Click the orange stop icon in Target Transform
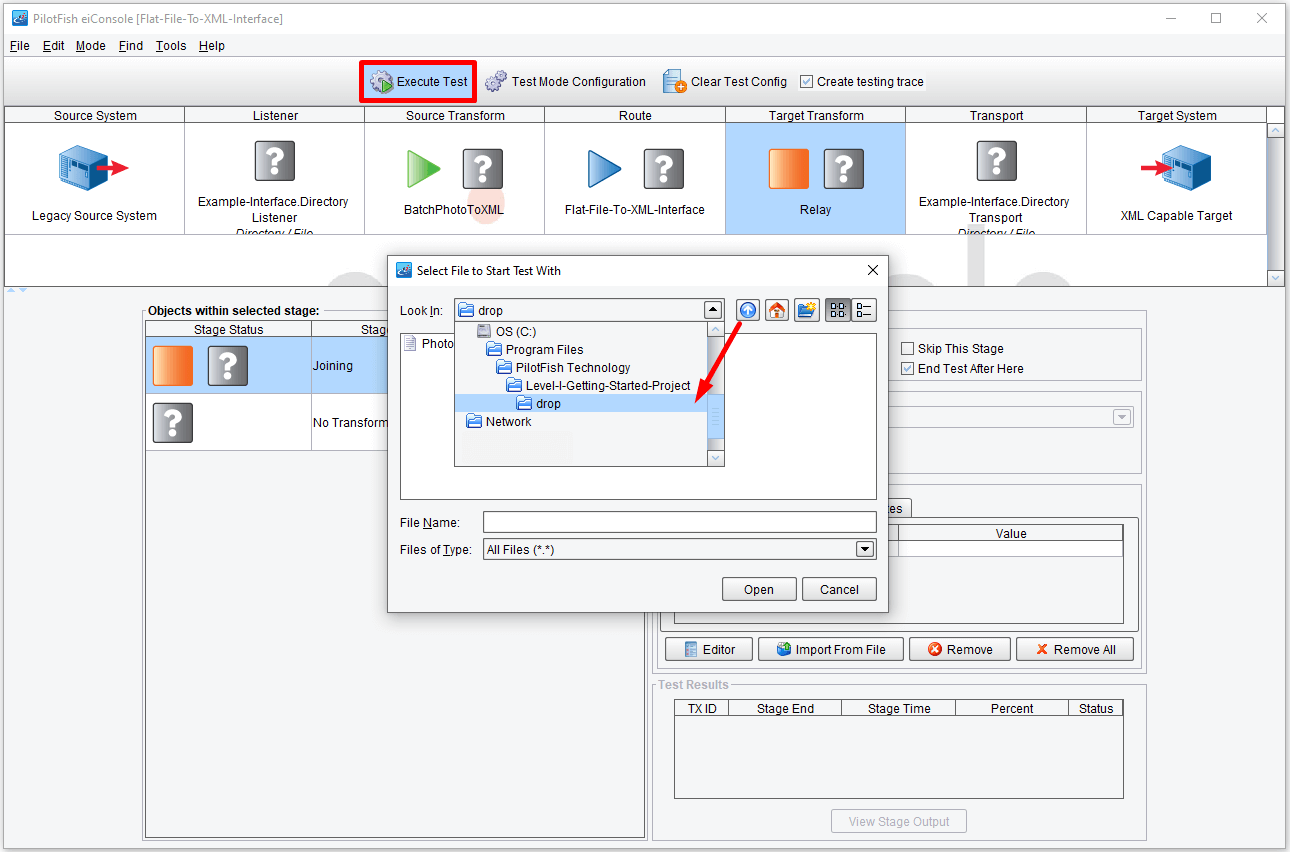 [x=789, y=169]
